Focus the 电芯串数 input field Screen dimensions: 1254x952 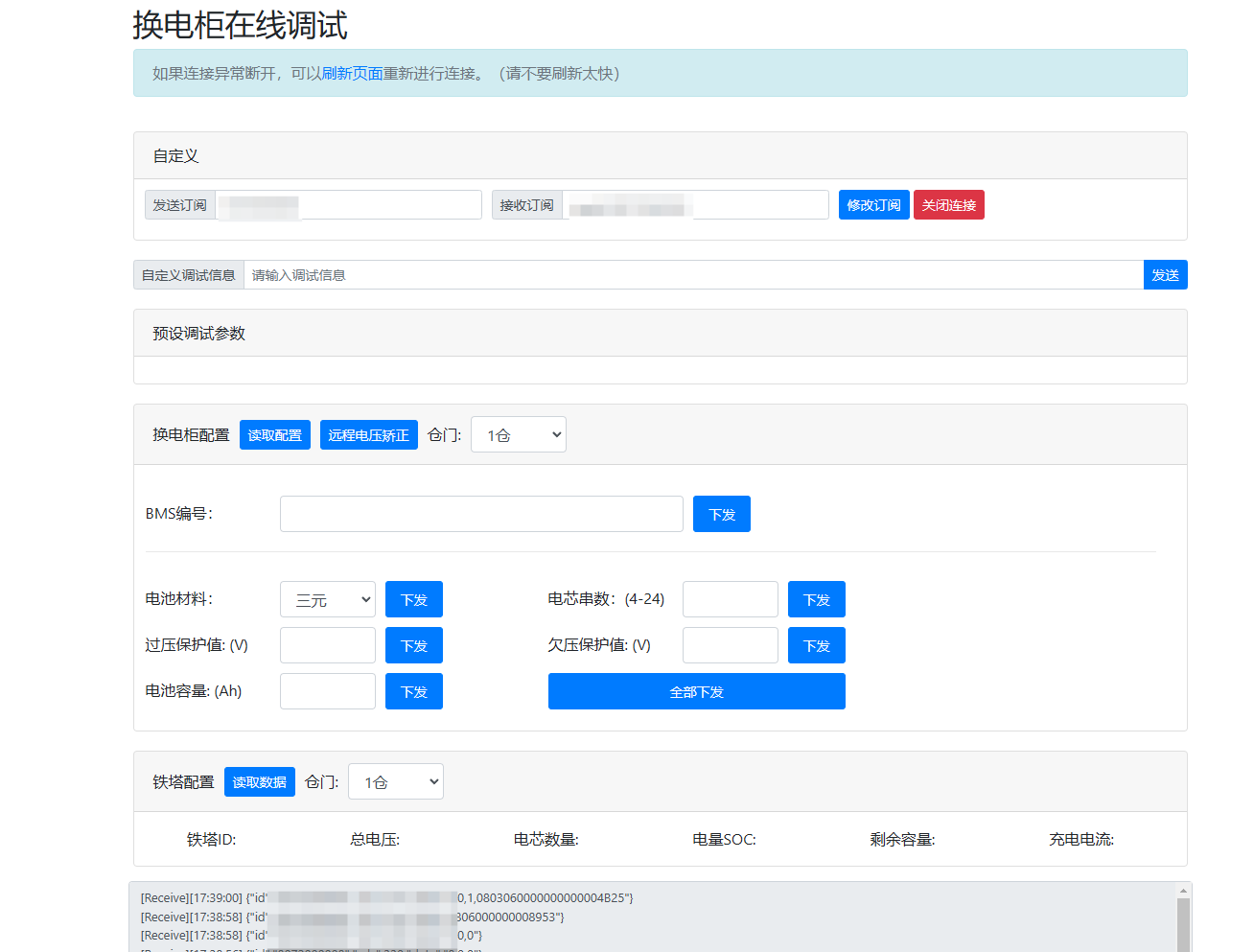(x=731, y=599)
